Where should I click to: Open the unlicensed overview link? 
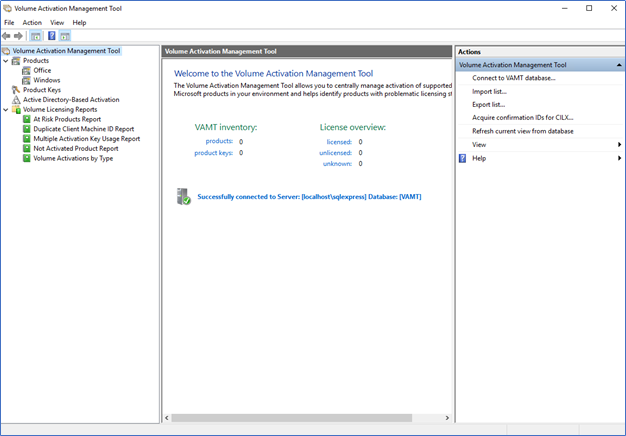335,153
